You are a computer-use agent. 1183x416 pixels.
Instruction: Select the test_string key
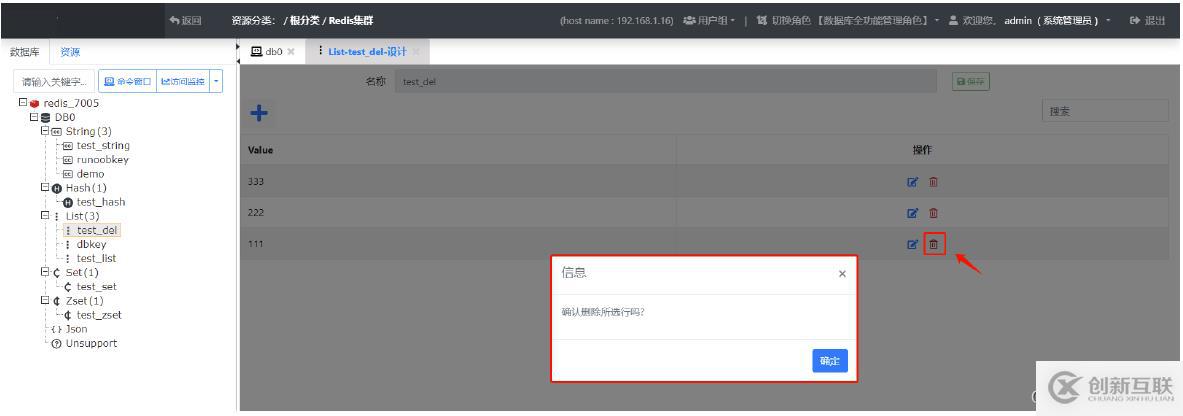click(103, 146)
